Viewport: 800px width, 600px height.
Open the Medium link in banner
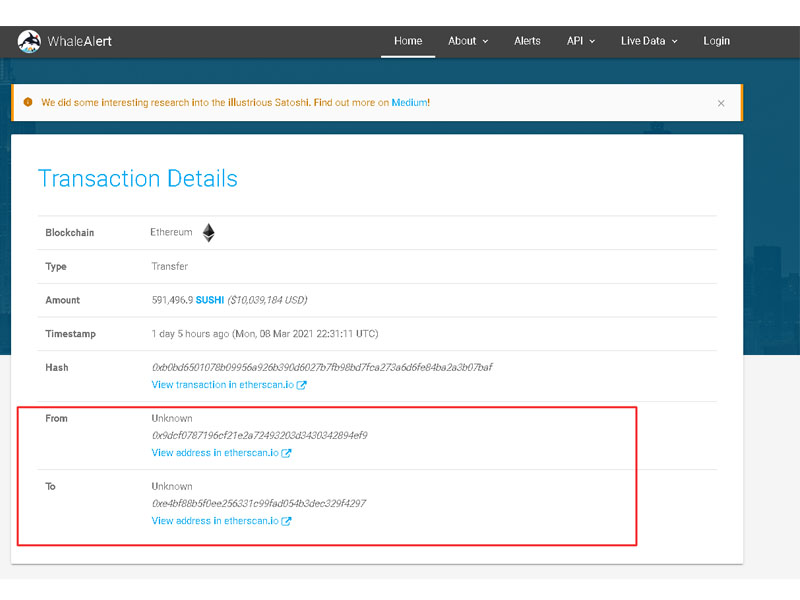click(409, 103)
